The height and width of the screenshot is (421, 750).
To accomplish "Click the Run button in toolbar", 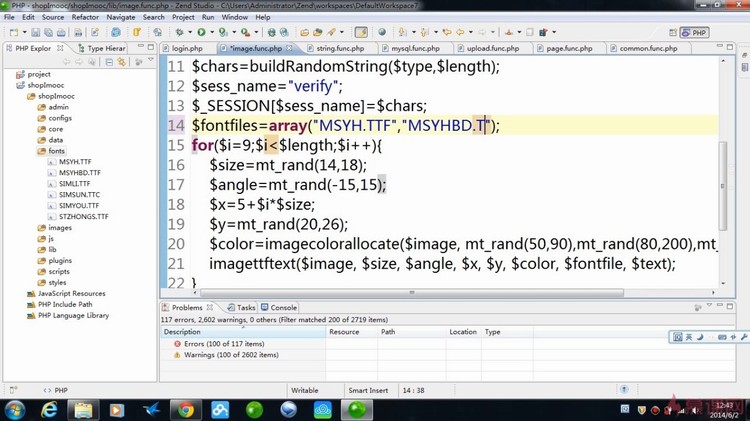I will pos(201,33).
